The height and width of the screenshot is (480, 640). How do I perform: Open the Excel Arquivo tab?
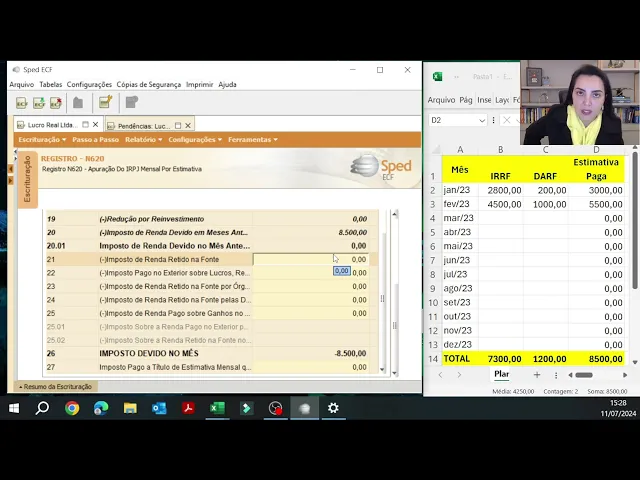pyautogui.click(x=441, y=100)
